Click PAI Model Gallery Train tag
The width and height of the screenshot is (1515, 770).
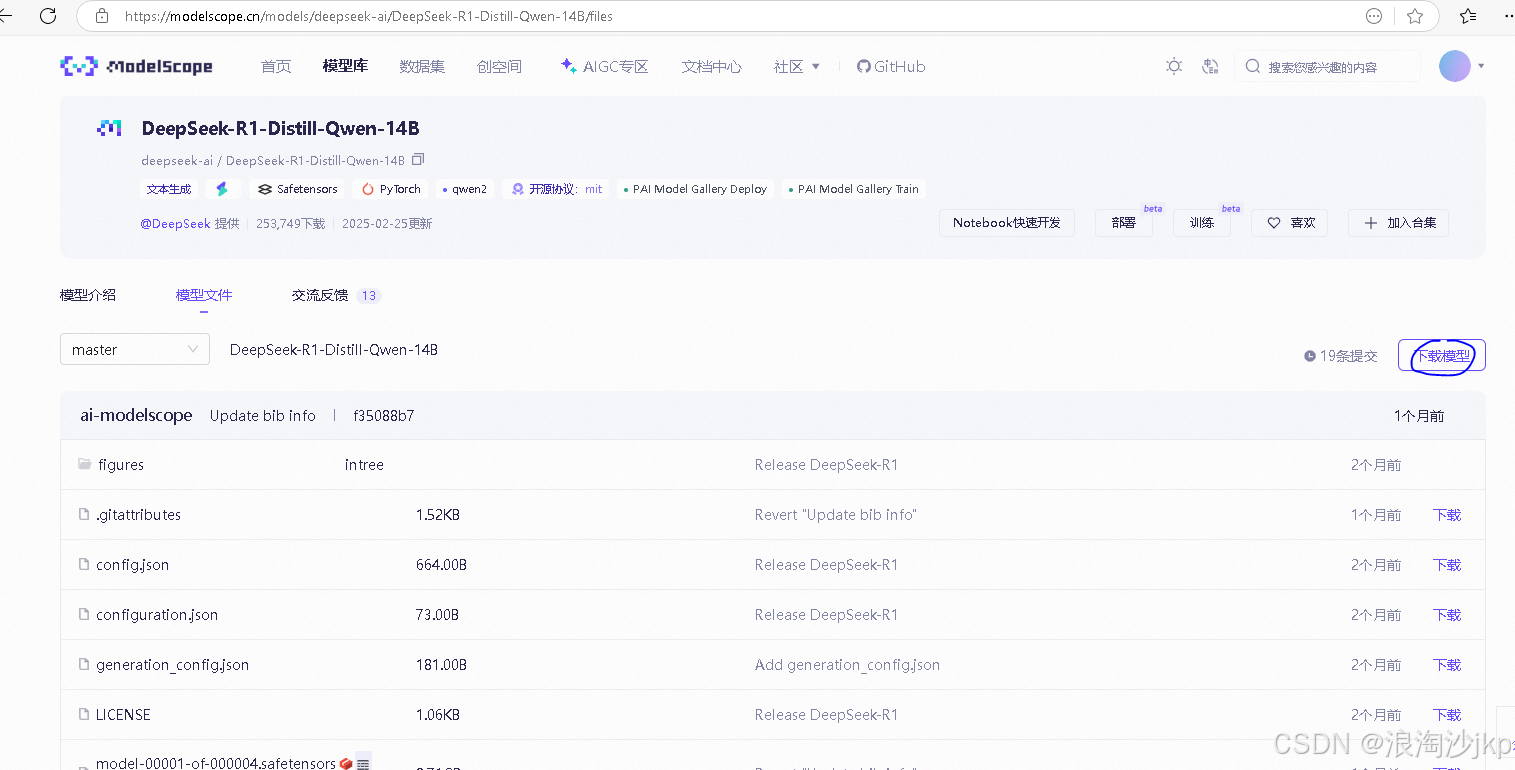(x=853, y=189)
